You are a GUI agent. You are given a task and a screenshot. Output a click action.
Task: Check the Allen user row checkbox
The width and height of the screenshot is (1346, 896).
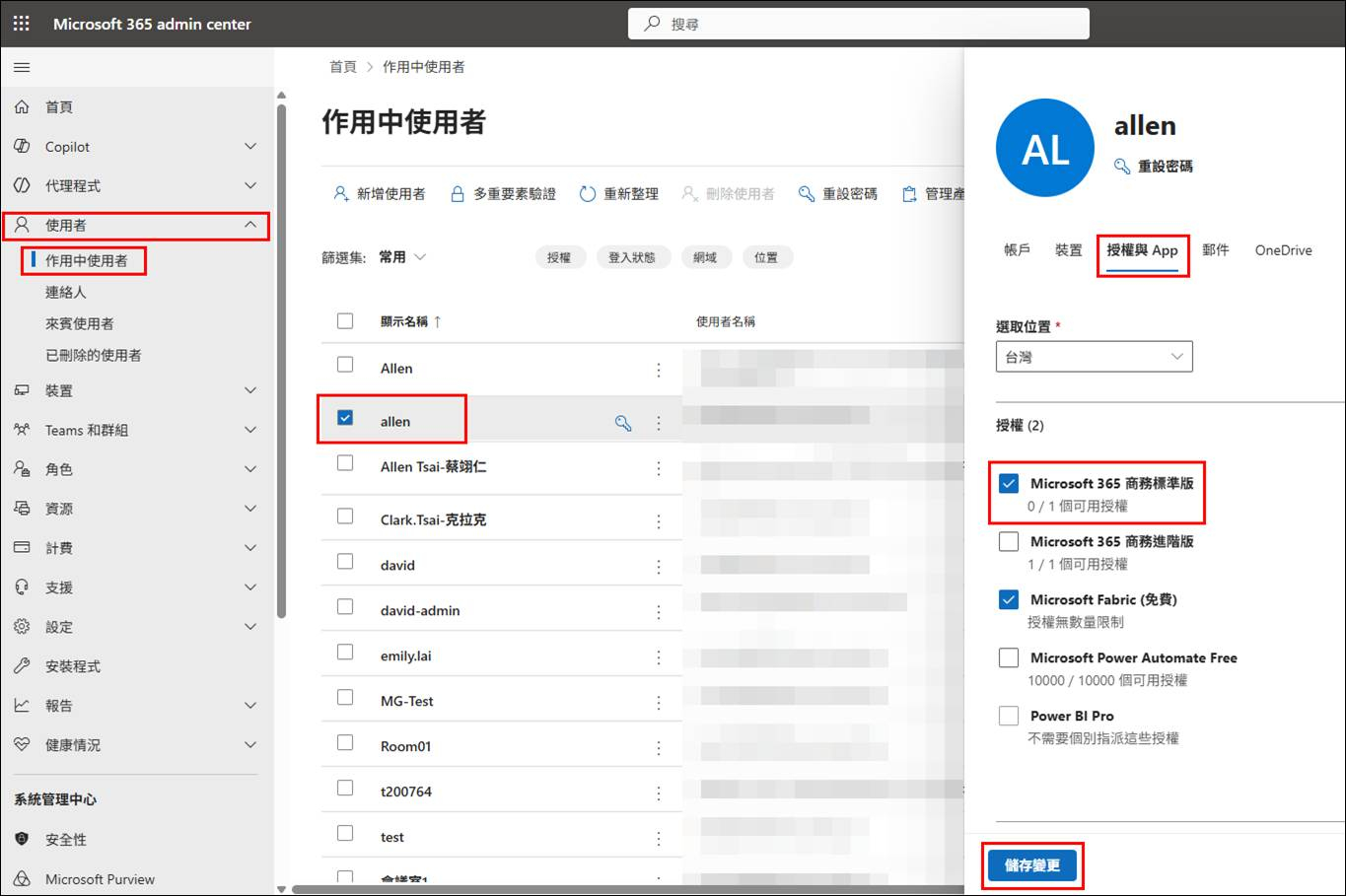[x=345, y=365]
